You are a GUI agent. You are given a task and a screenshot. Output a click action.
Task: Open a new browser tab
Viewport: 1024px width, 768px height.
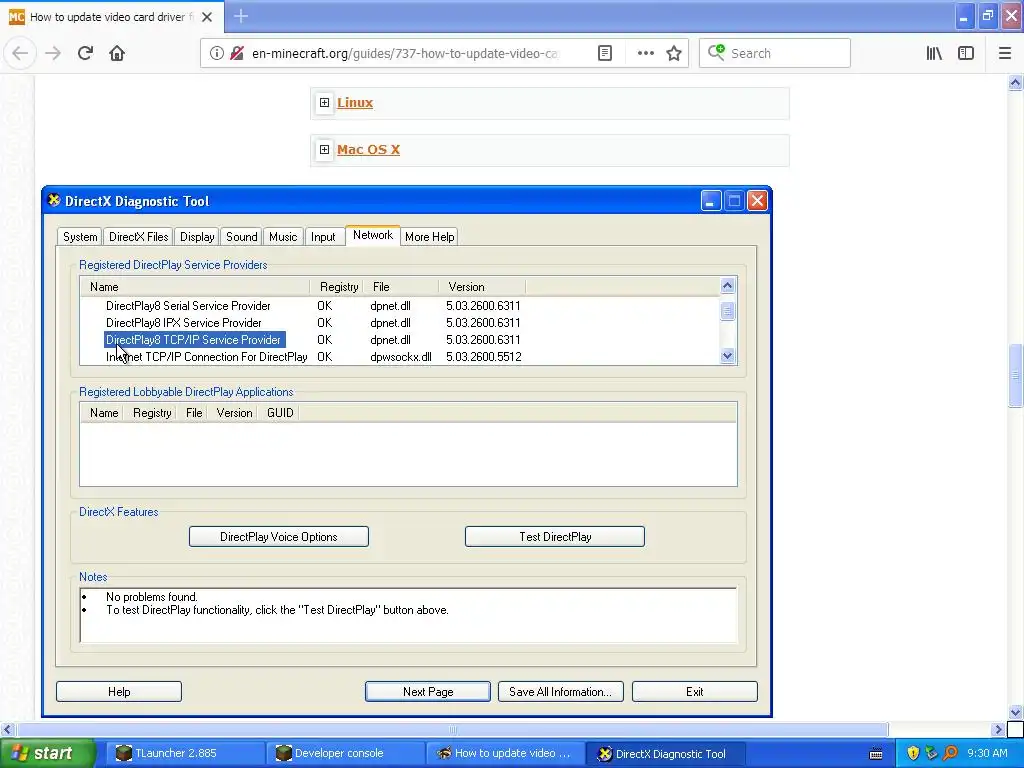click(x=240, y=16)
